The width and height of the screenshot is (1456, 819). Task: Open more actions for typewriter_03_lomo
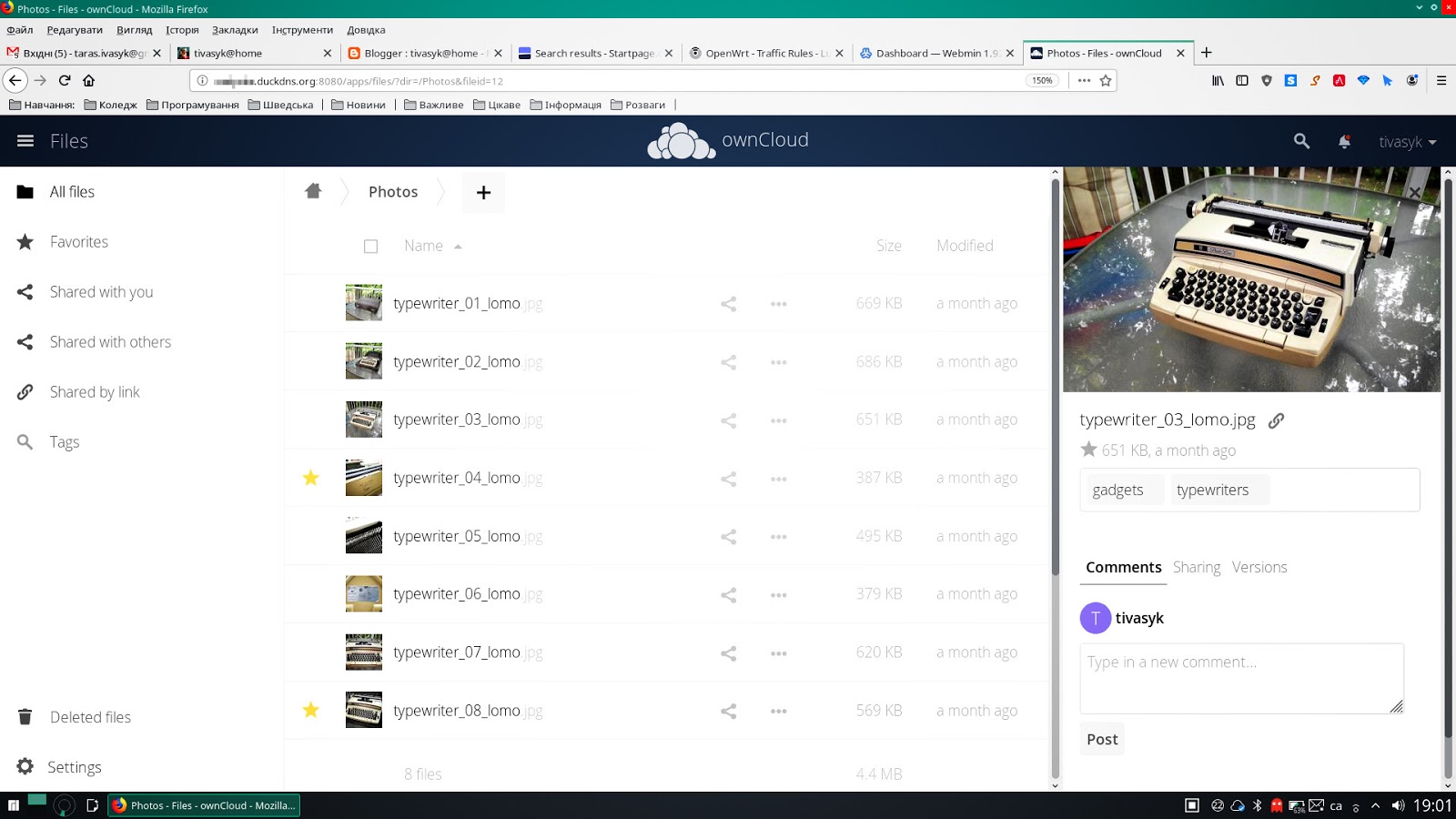coord(778,420)
